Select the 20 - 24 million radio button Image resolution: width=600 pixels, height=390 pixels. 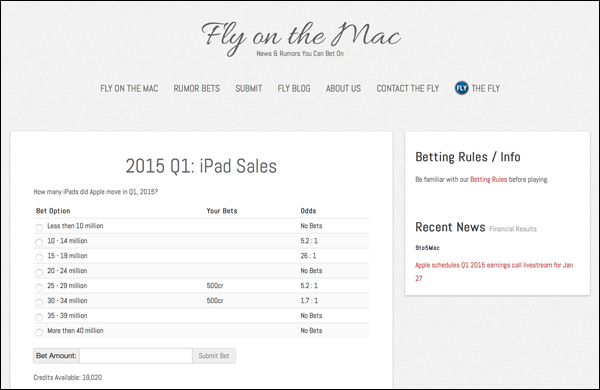tap(39, 273)
